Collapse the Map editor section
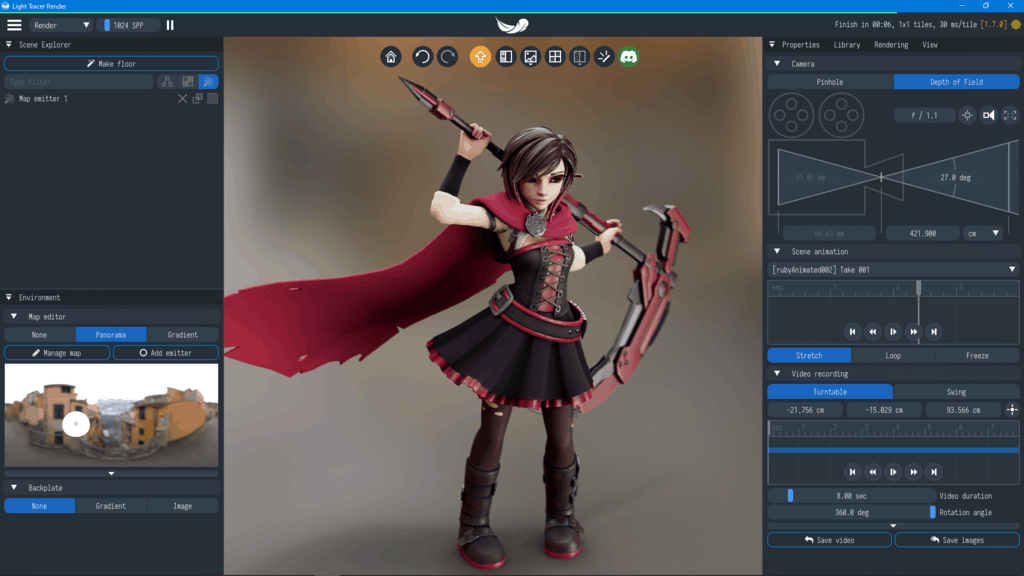The width and height of the screenshot is (1024, 576). coord(14,317)
